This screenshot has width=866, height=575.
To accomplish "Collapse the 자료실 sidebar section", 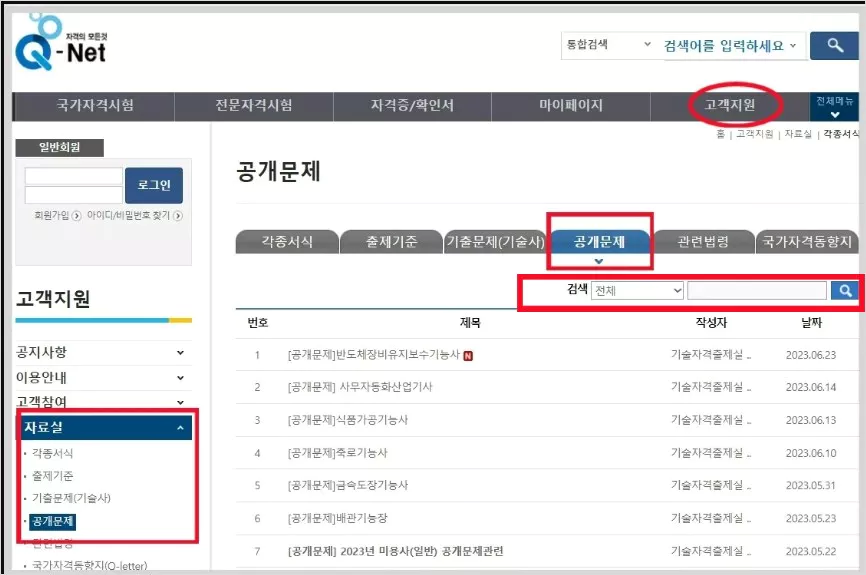I will [x=107, y=428].
